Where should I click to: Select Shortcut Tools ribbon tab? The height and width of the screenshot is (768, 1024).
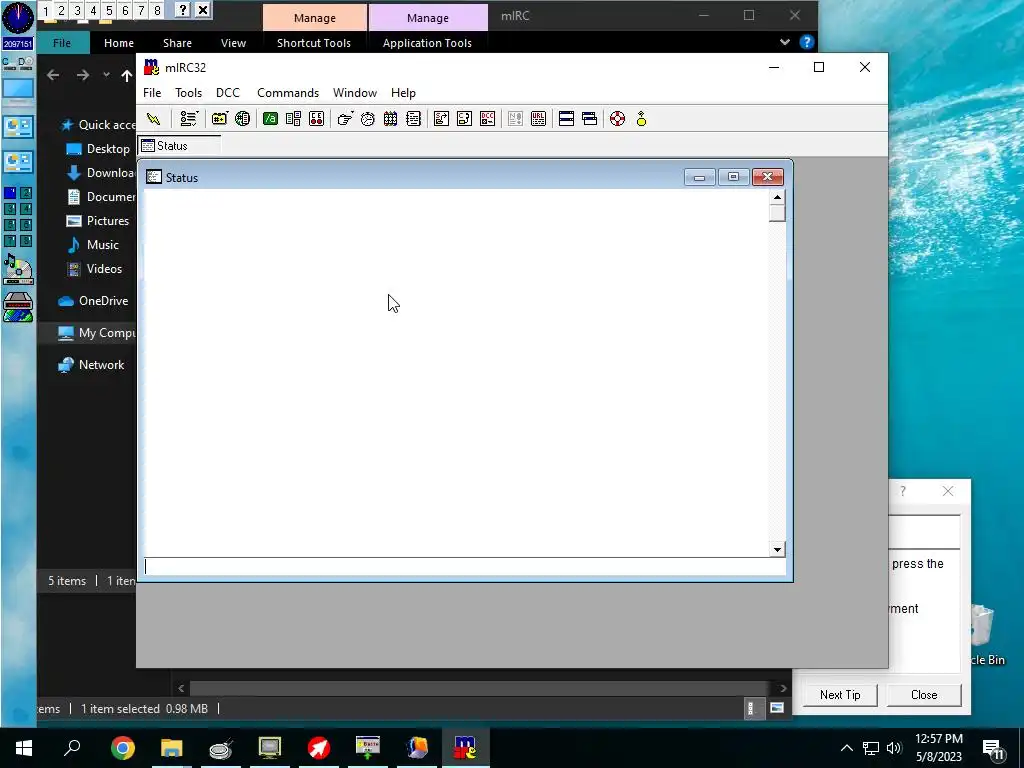(x=313, y=43)
